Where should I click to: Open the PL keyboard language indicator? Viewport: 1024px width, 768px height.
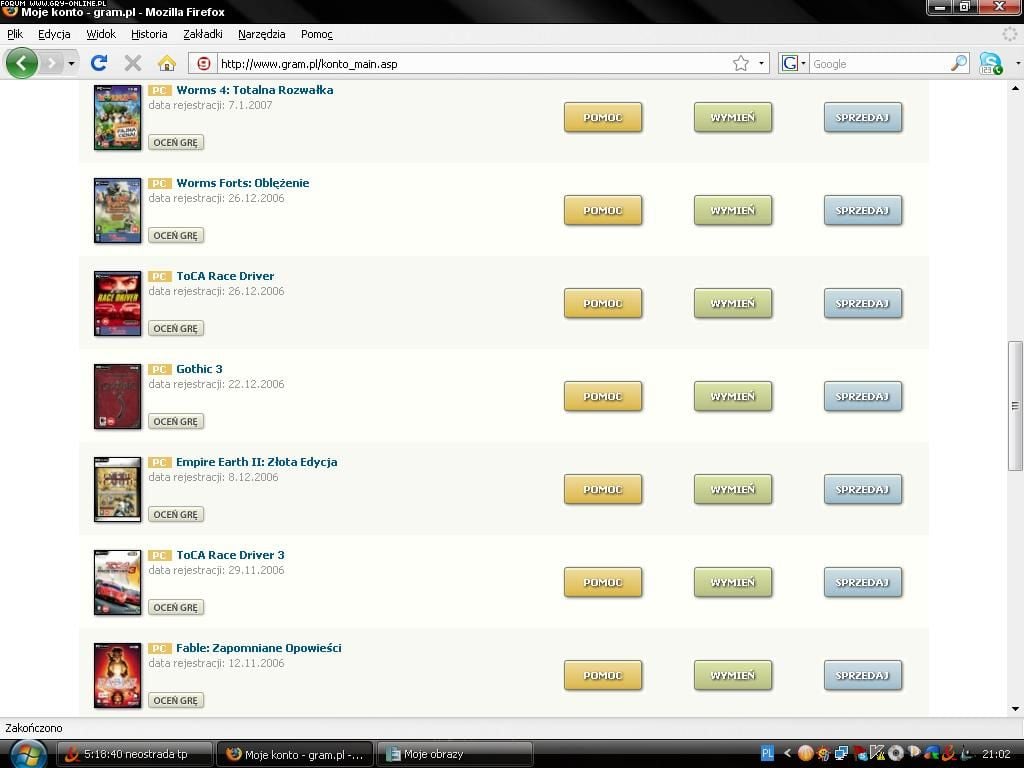tap(767, 753)
